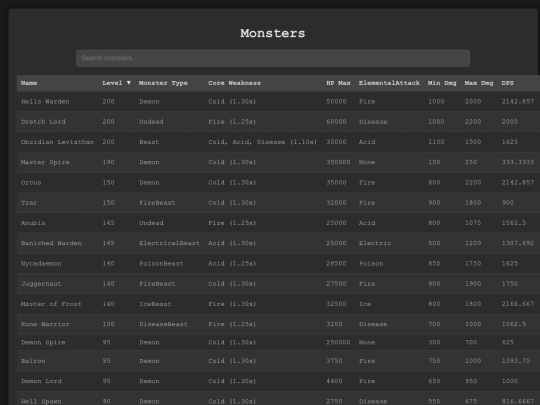Image resolution: width=540 pixels, height=405 pixels.
Task: Click the IceBeast monster type cell
Action: (155, 304)
